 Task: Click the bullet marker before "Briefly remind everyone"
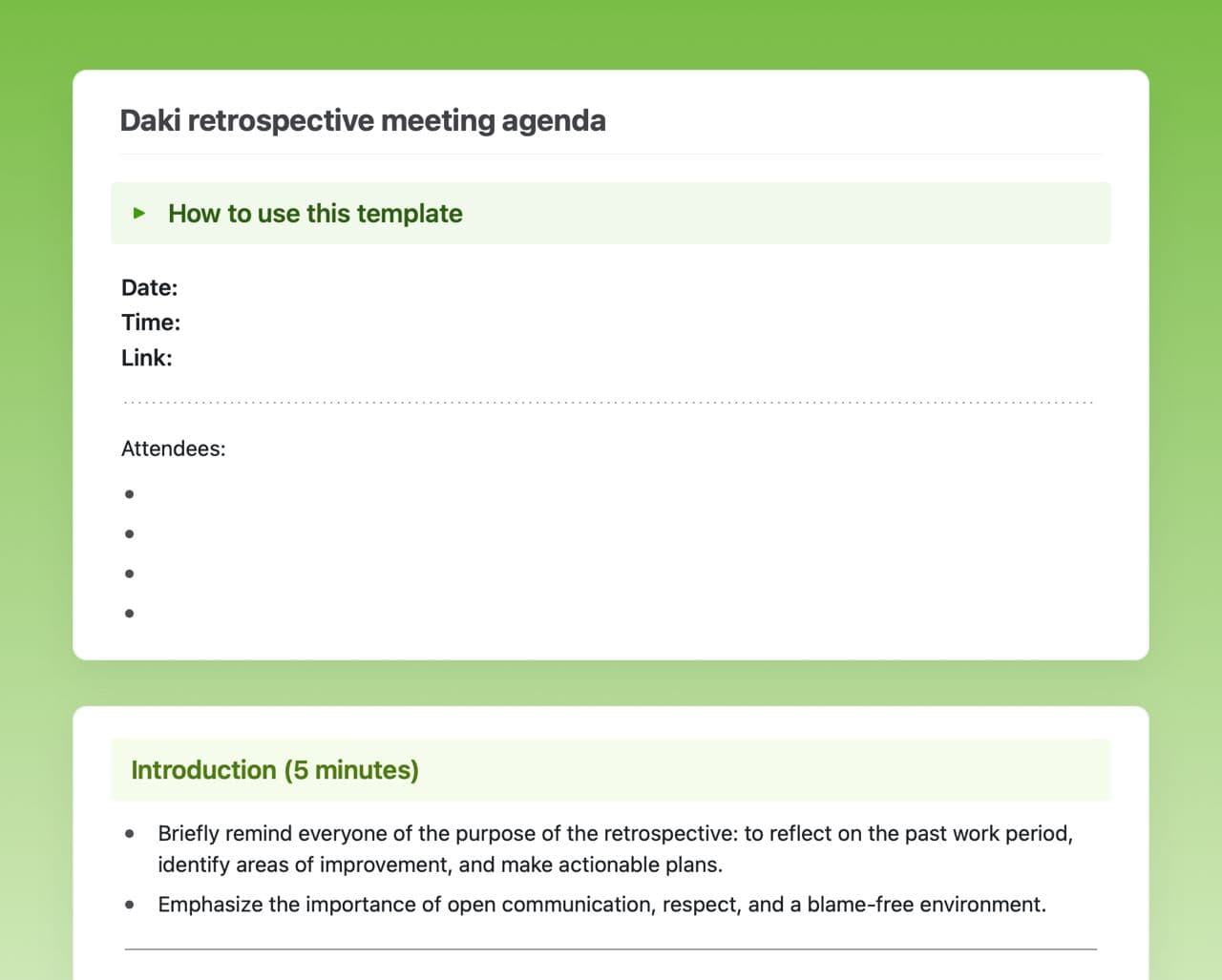(130, 834)
